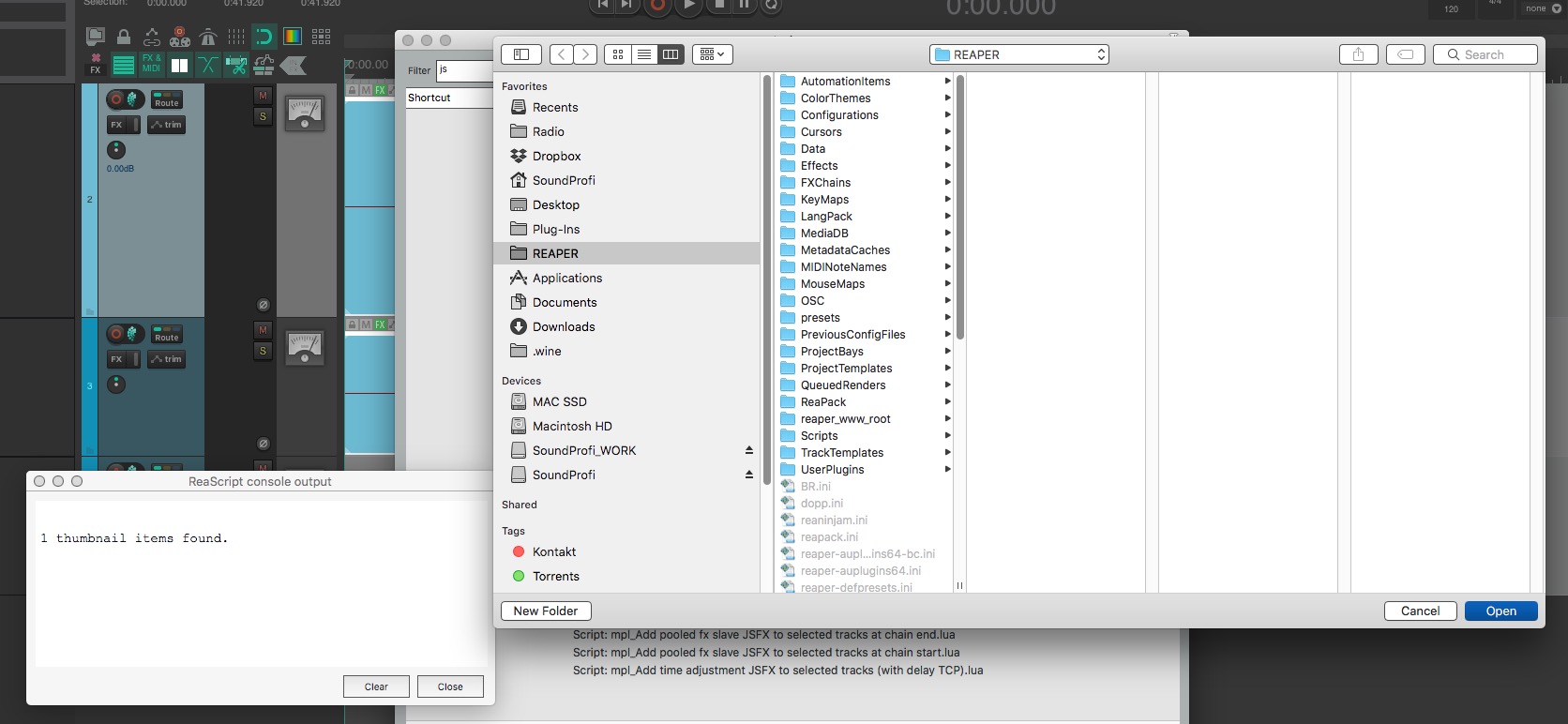Mute track 2 with the M button
The height and width of the screenshot is (724, 1568).
click(263, 96)
